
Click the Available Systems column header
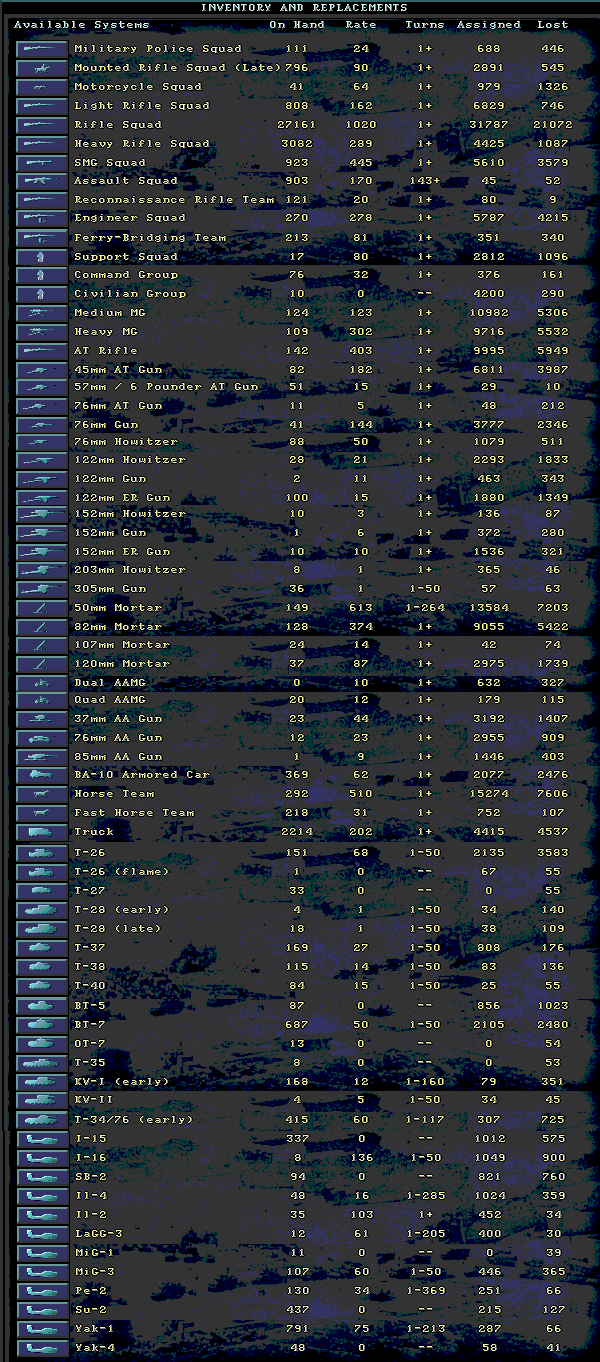pos(82,24)
